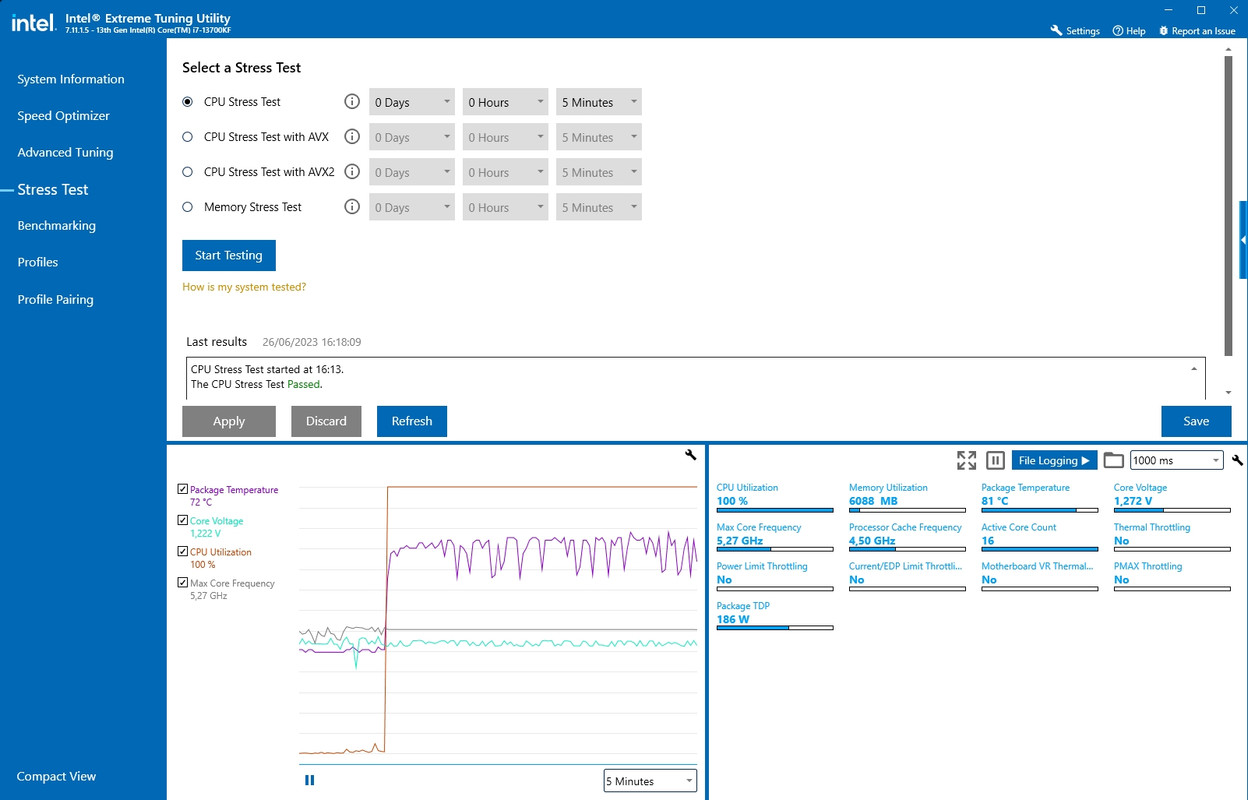Screen dimensions: 1248x800
Task: Open Speed Optimizer section
Action: point(63,116)
